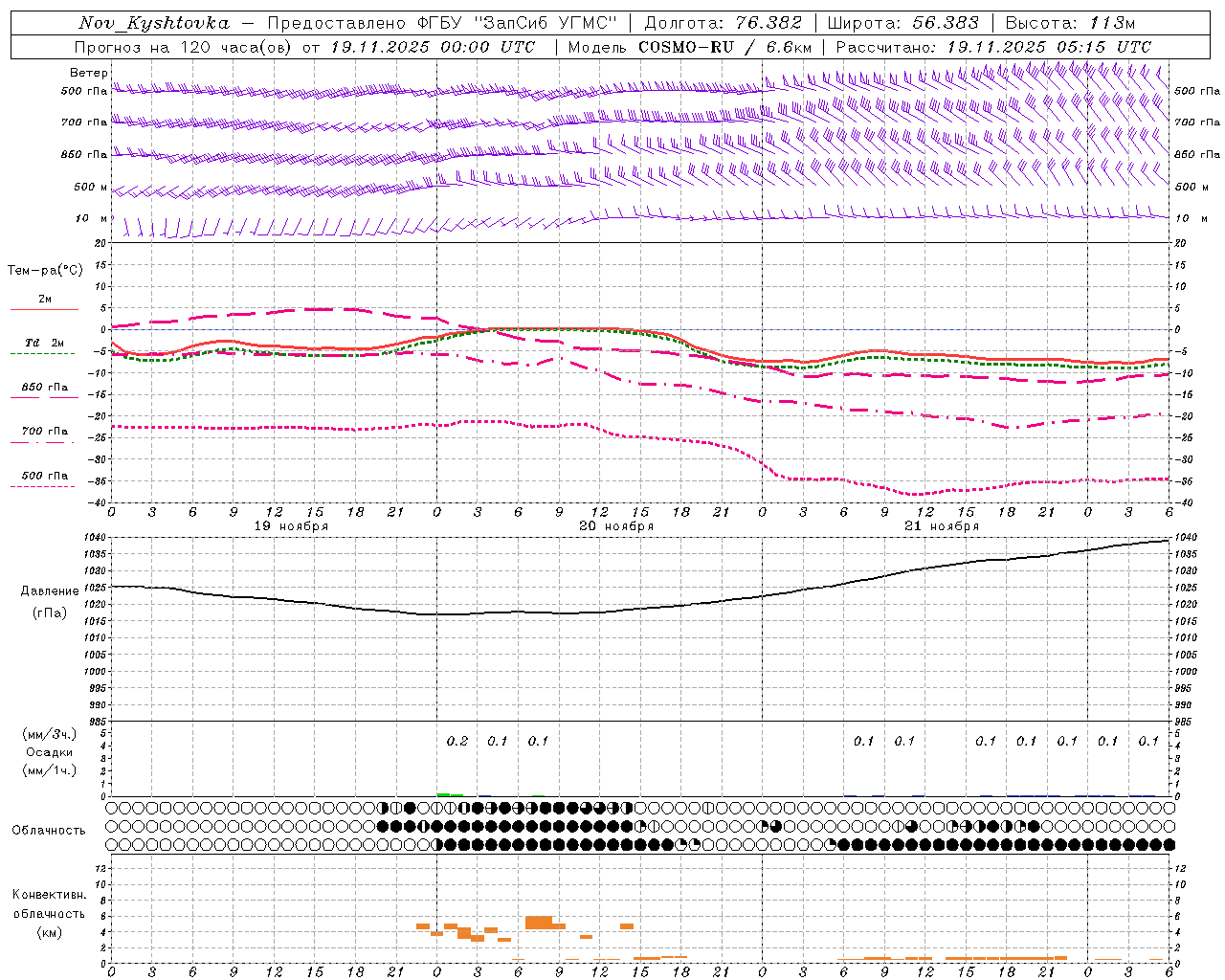Click the Ветер panel label

[89, 73]
